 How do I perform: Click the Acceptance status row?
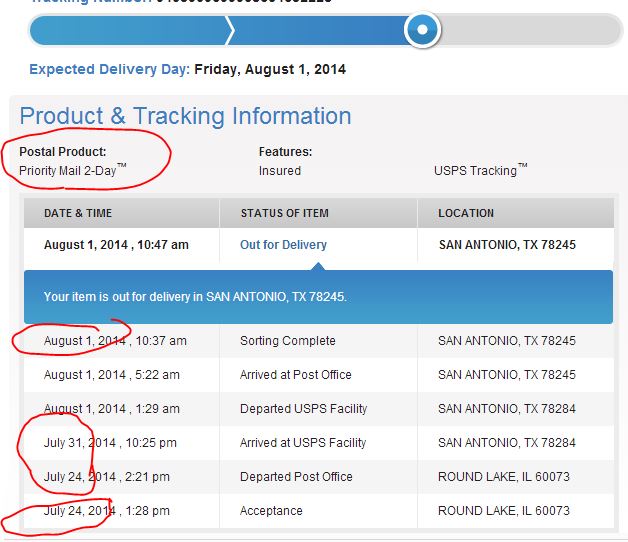coord(318,511)
